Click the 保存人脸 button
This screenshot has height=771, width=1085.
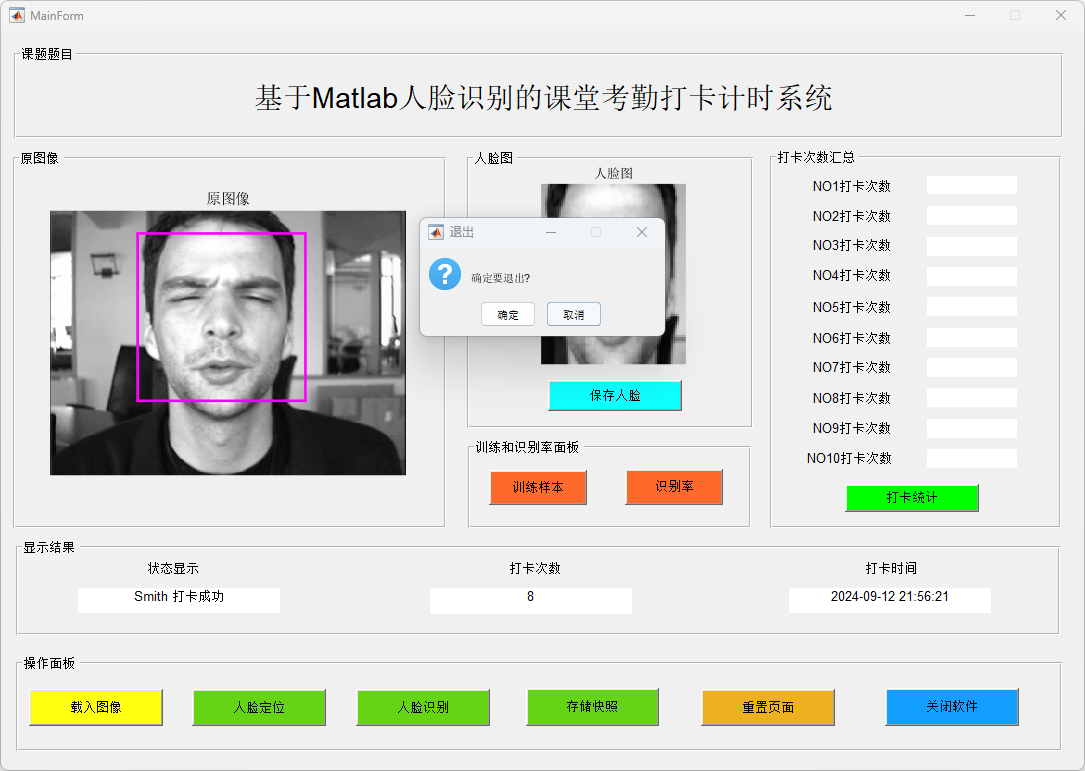point(615,395)
